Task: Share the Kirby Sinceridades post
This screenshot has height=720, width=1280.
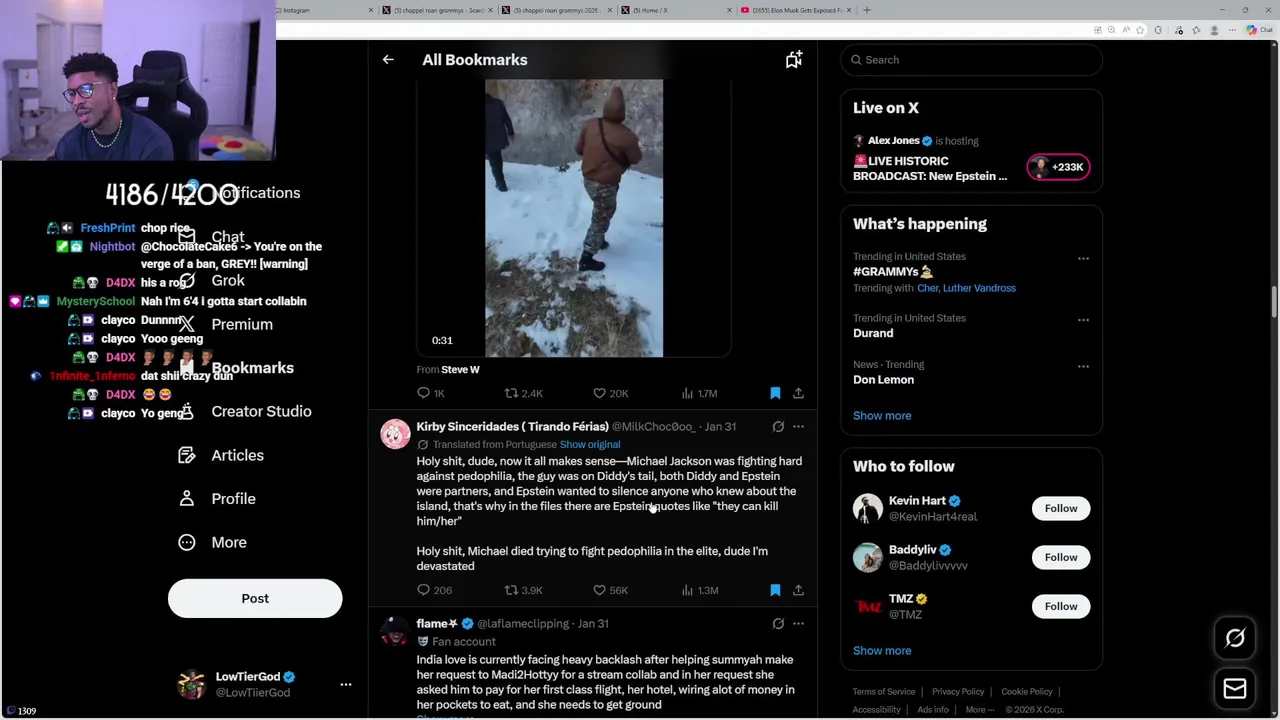Action: pyautogui.click(x=798, y=591)
